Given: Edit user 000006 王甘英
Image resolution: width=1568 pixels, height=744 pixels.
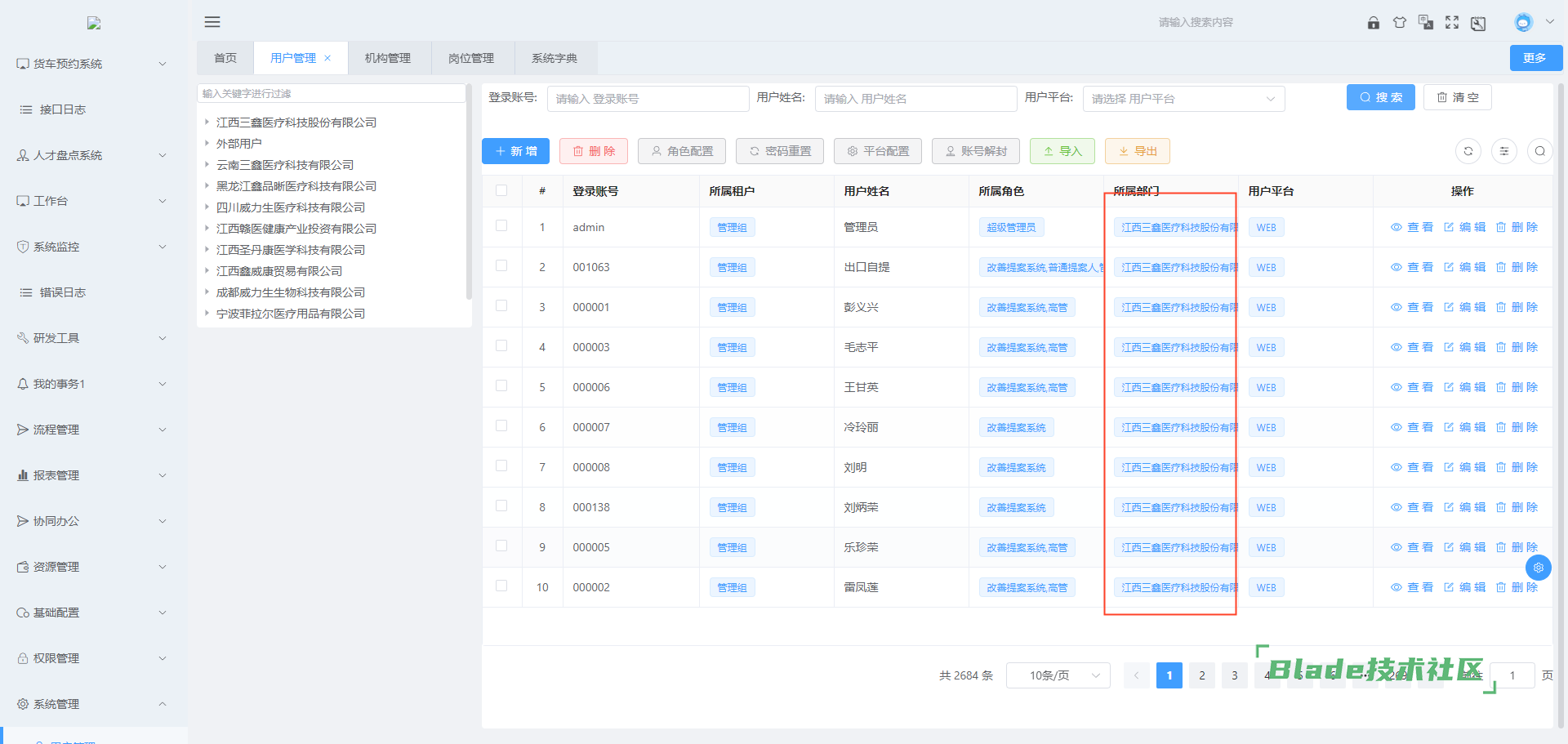Looking at the screenshot, I should click(x=1464, y=387).
